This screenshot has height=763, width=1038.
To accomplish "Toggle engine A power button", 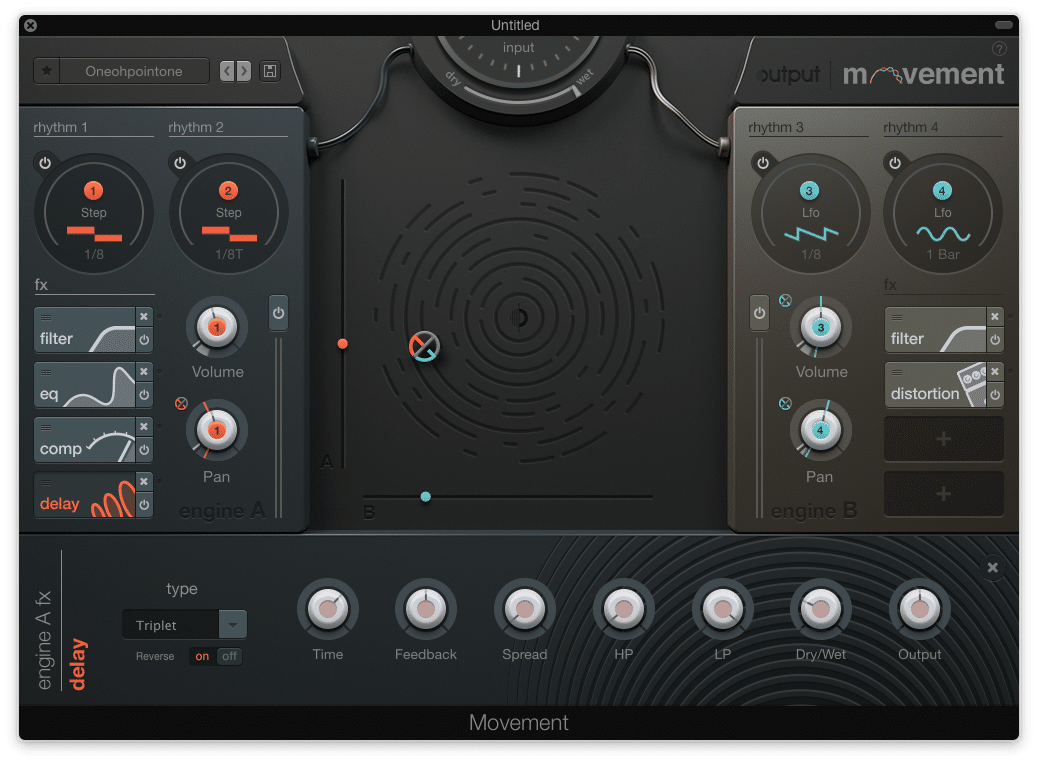I will pyautogui.click(x=278, y=313).
